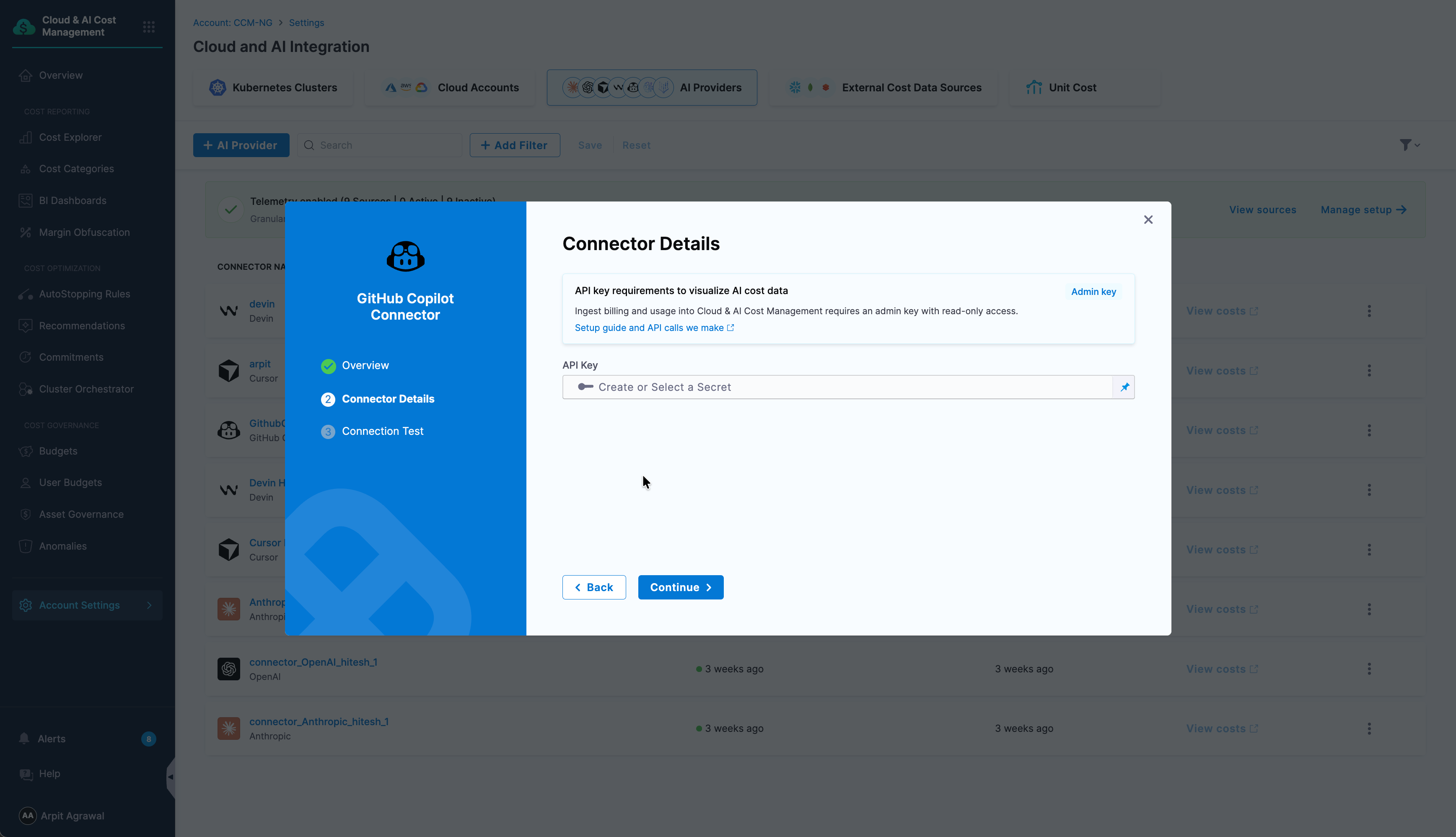Image resolution: width=1456 pixels, height=837 pixels.
Task: Open the Help icon in sidebar
Action: tap(25, 774)
